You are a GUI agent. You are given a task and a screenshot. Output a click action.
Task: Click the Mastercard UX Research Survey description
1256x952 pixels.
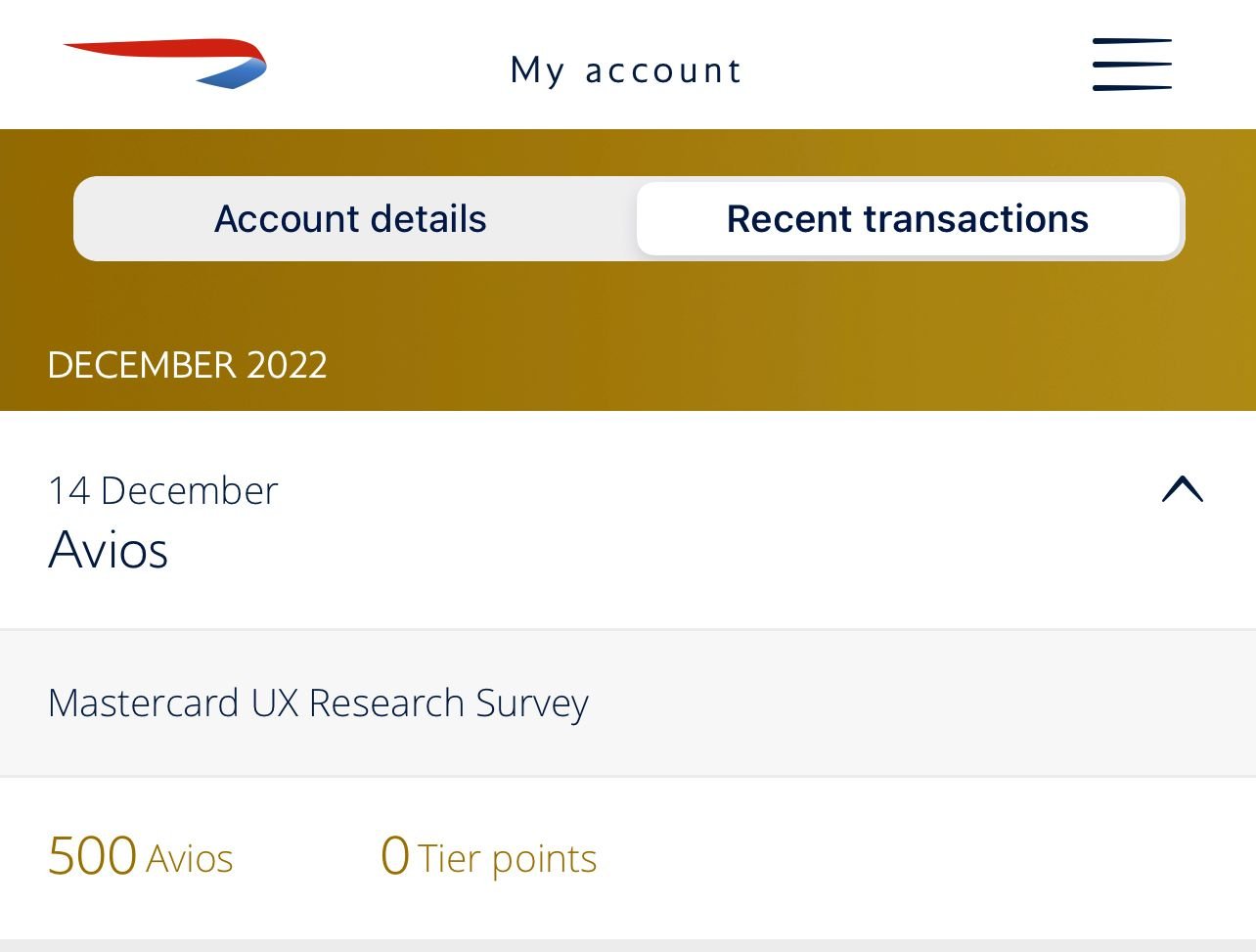click(x=318, y=703)
